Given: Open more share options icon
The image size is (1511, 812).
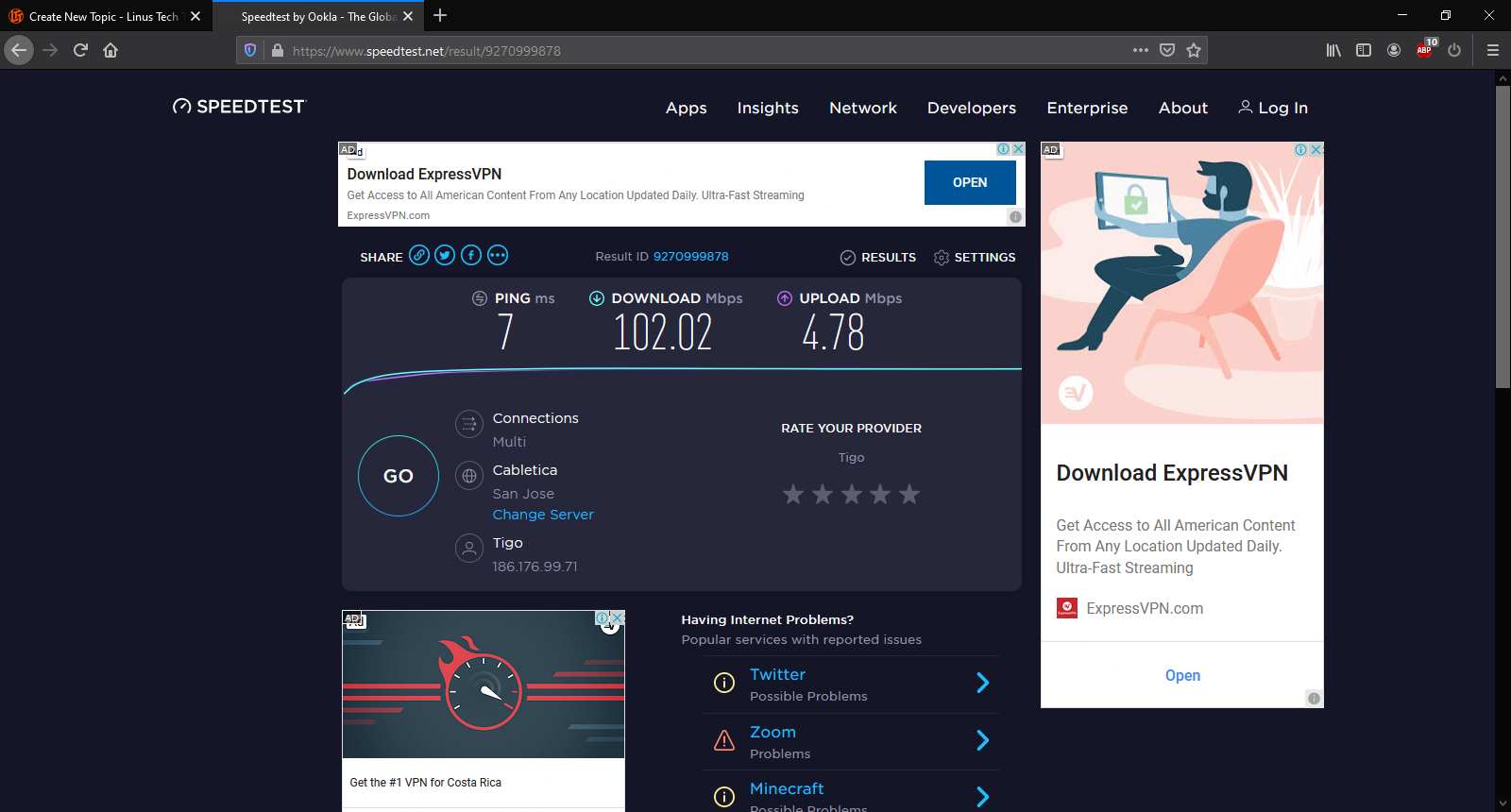Looking at the screenshot, I should [x=498, y=255].
